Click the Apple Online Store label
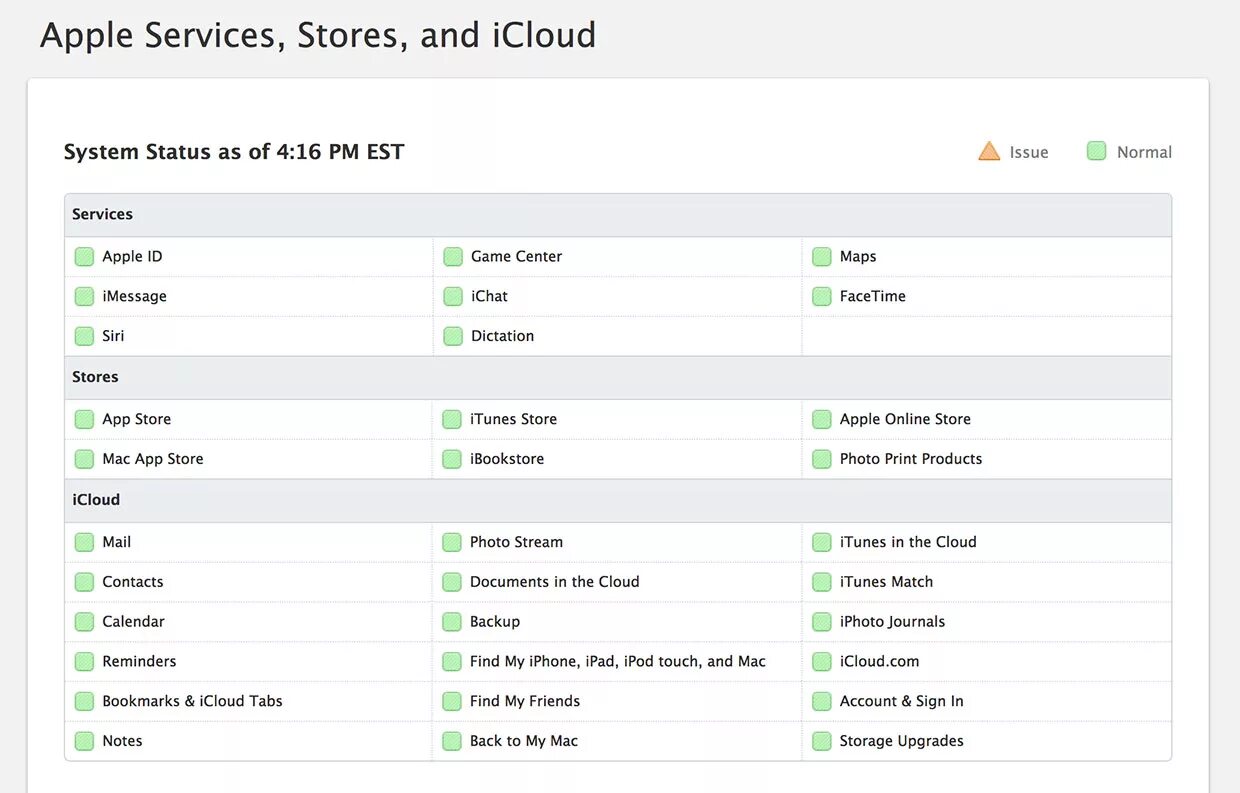 click(905, 420)
